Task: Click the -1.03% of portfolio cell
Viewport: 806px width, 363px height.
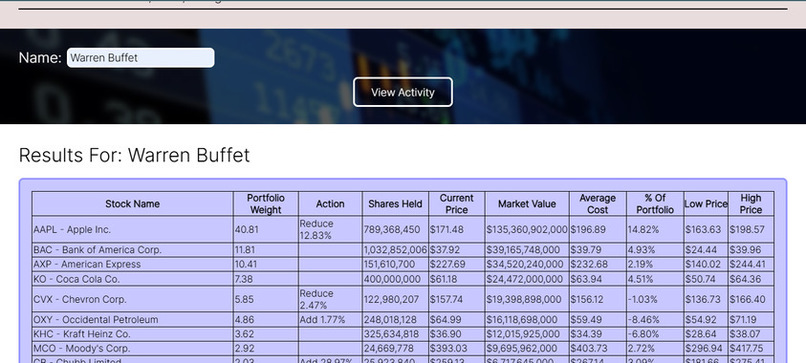Action: click(x=655, y=299)
